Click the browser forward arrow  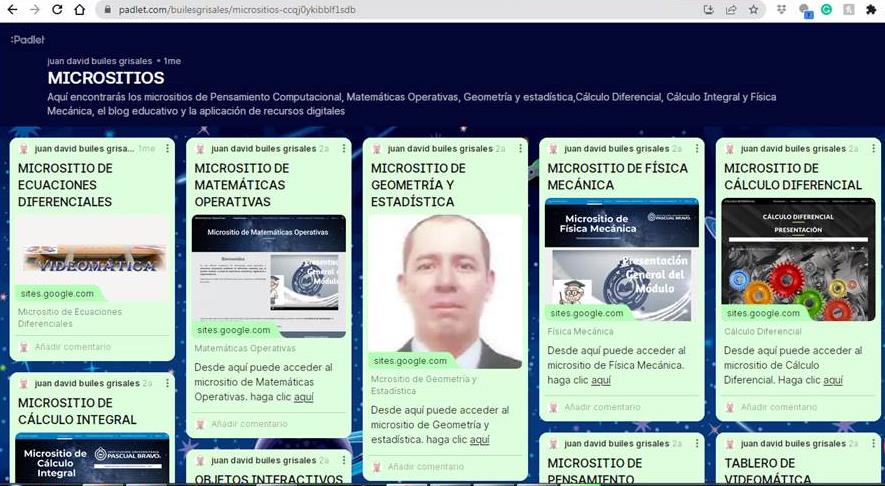[x=34, y=10]
